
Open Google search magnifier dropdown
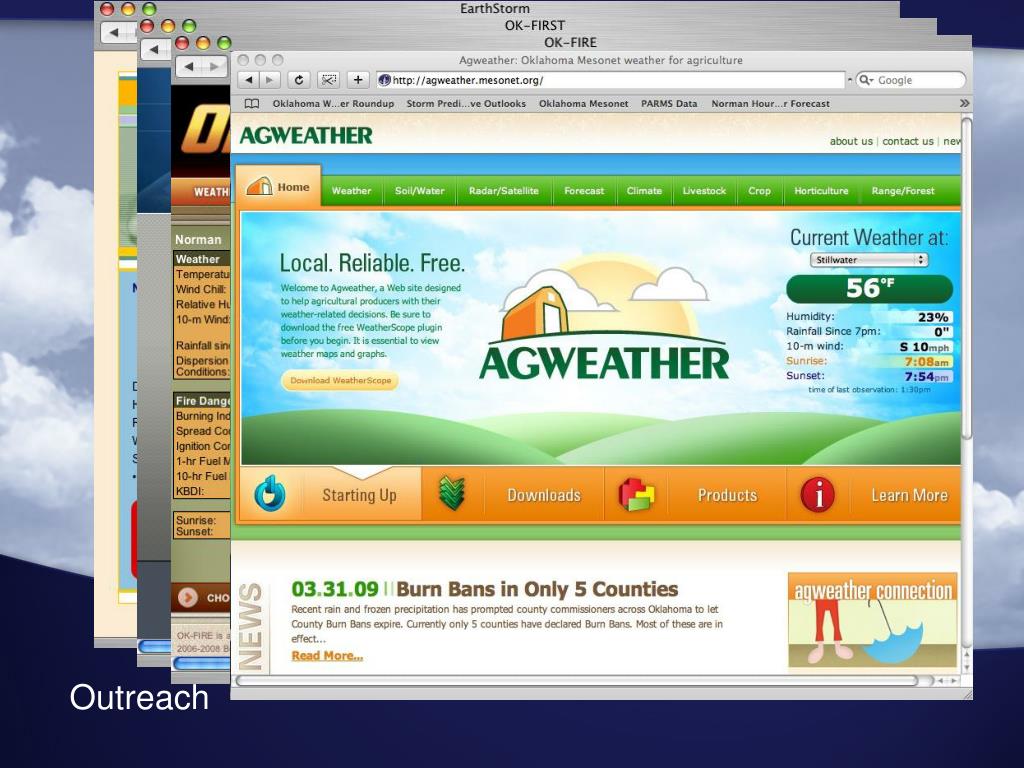tap(867, 80)
